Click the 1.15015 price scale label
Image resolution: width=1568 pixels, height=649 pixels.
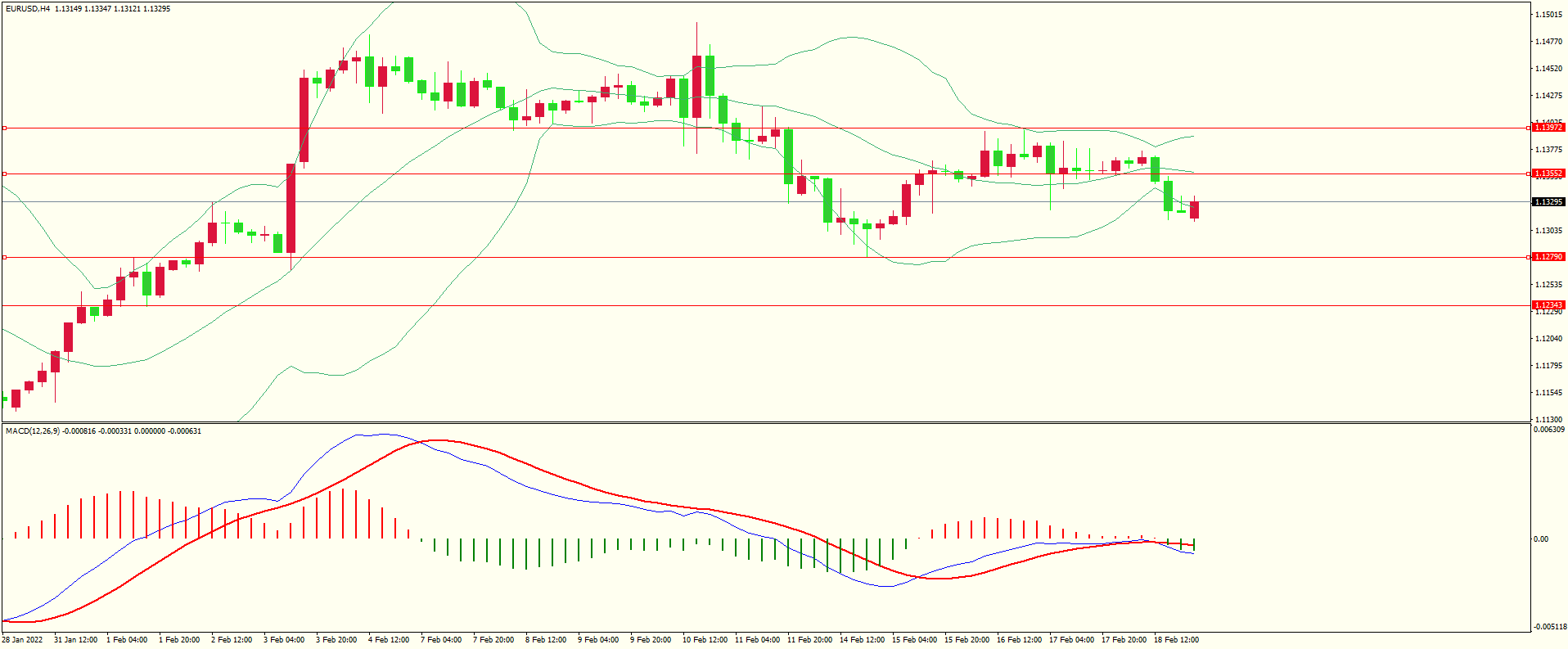click(1548, 15)
